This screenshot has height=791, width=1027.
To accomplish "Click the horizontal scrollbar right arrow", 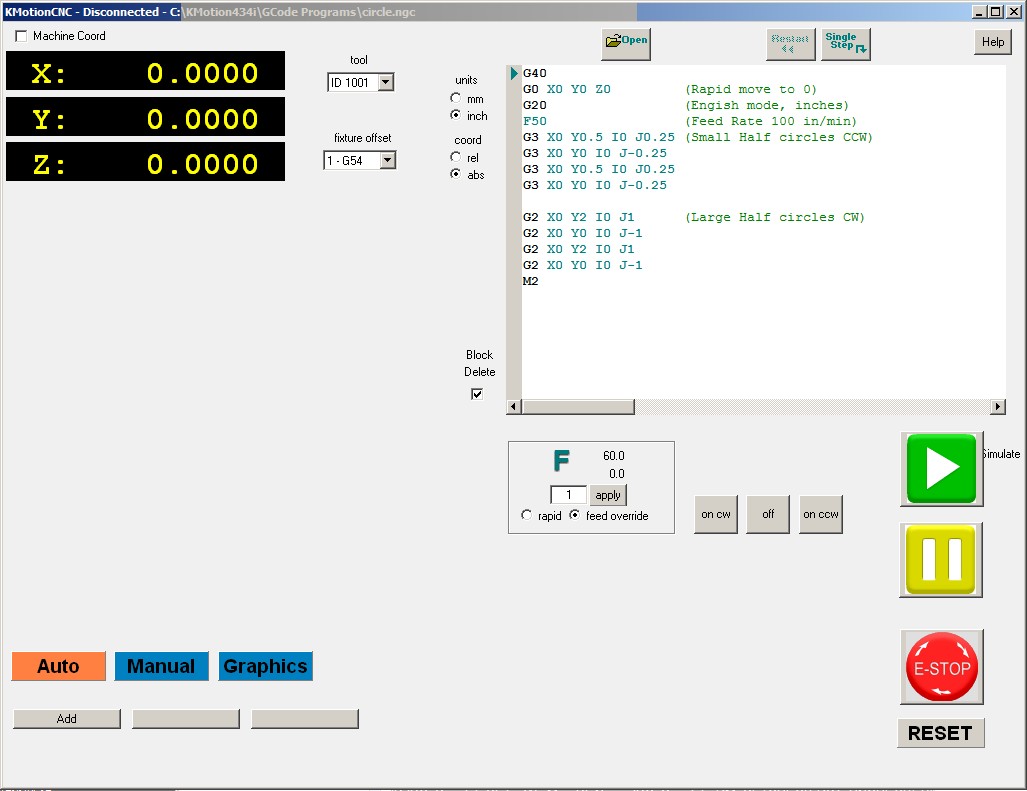I will 997,407.
